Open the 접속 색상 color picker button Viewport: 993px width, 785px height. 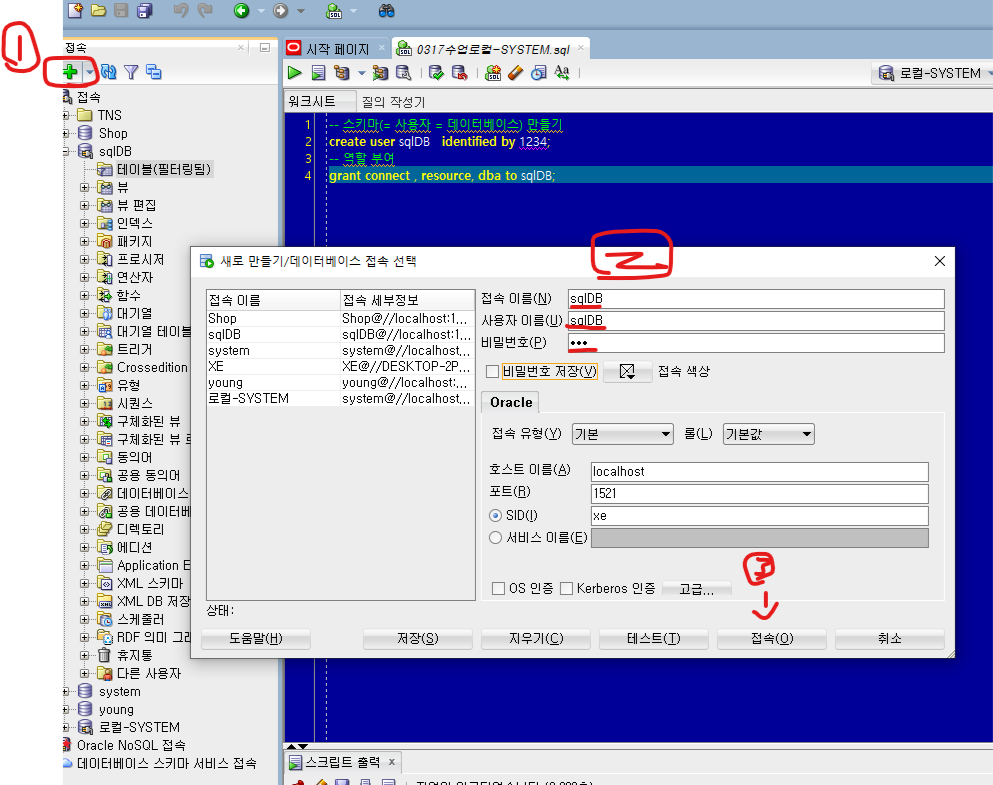(x=627, y=372)
